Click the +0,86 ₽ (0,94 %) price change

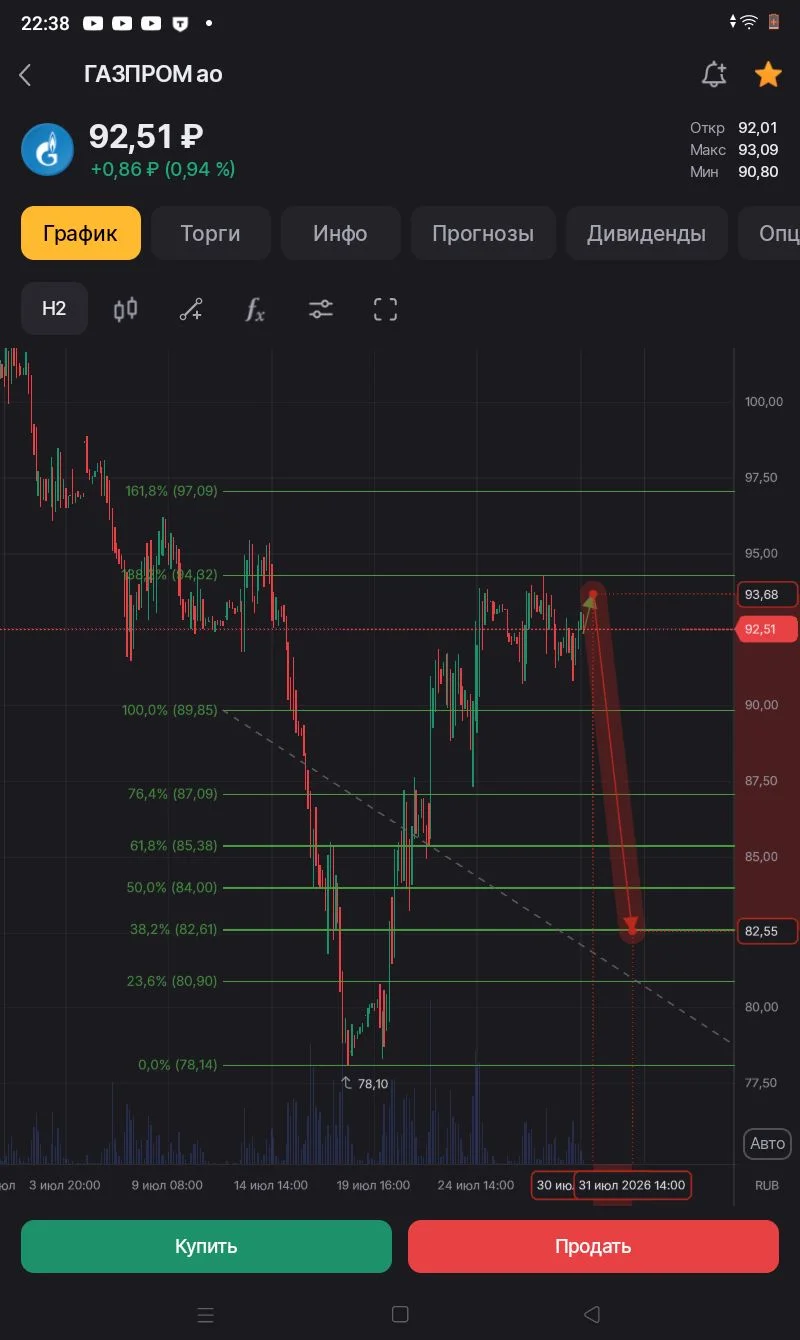[163, 169]
